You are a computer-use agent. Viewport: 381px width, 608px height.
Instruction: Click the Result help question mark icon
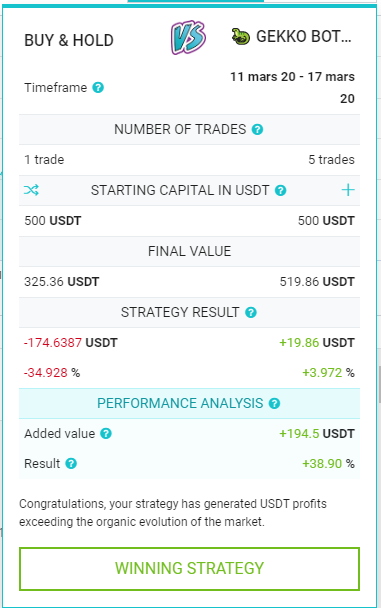71,463
